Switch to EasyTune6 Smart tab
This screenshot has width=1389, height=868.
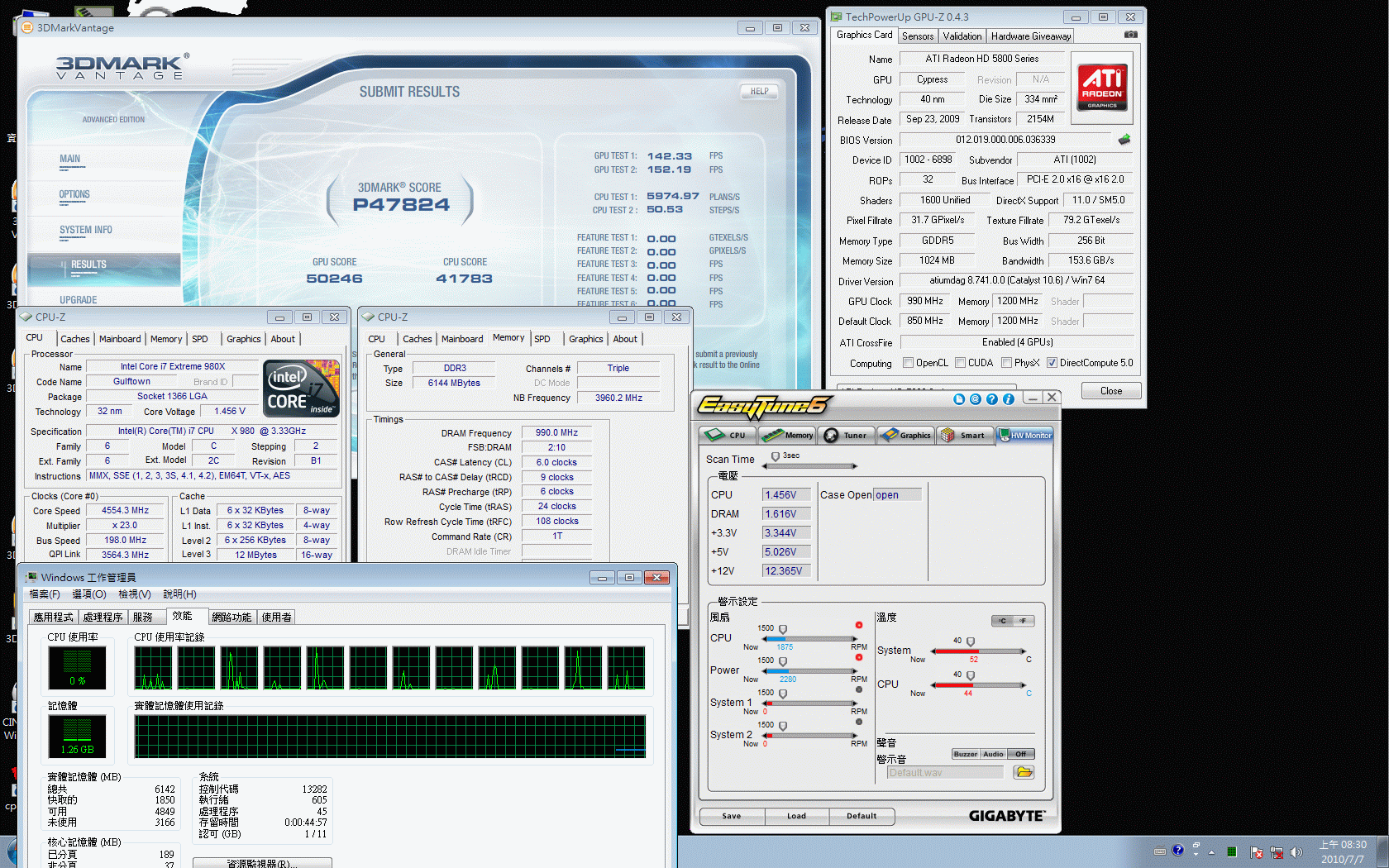[x=964, y=435]
